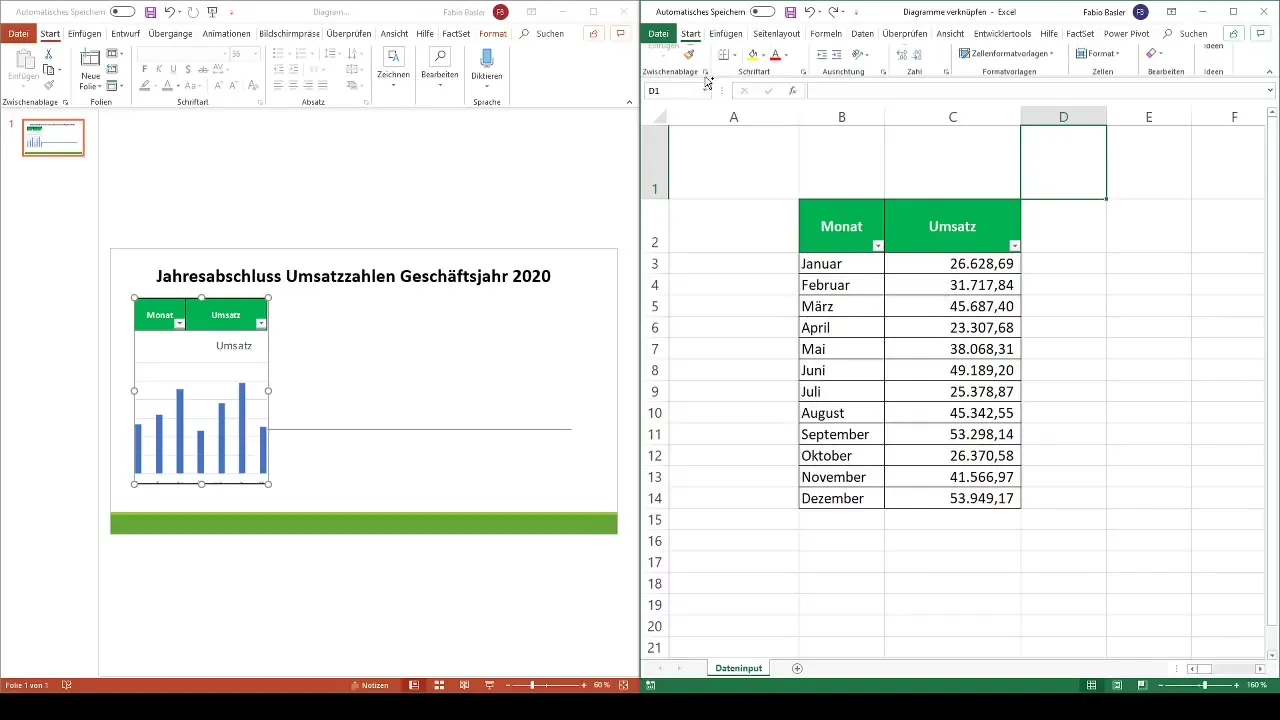
Task: Open Format tab in PowerPoint
Action: 492,33
